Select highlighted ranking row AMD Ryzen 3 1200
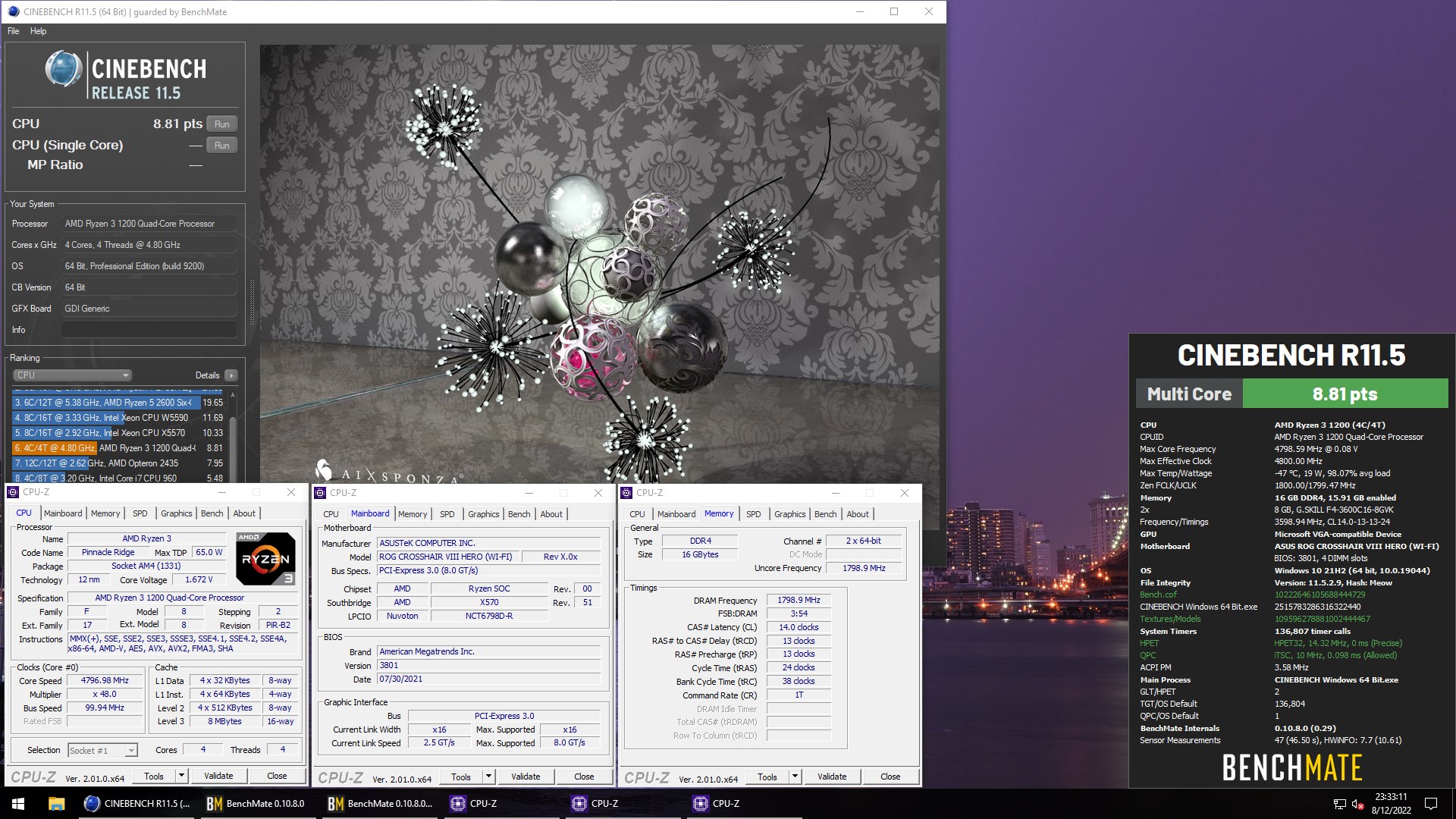This screenshot has width=1456, height=819. [118, 448]
